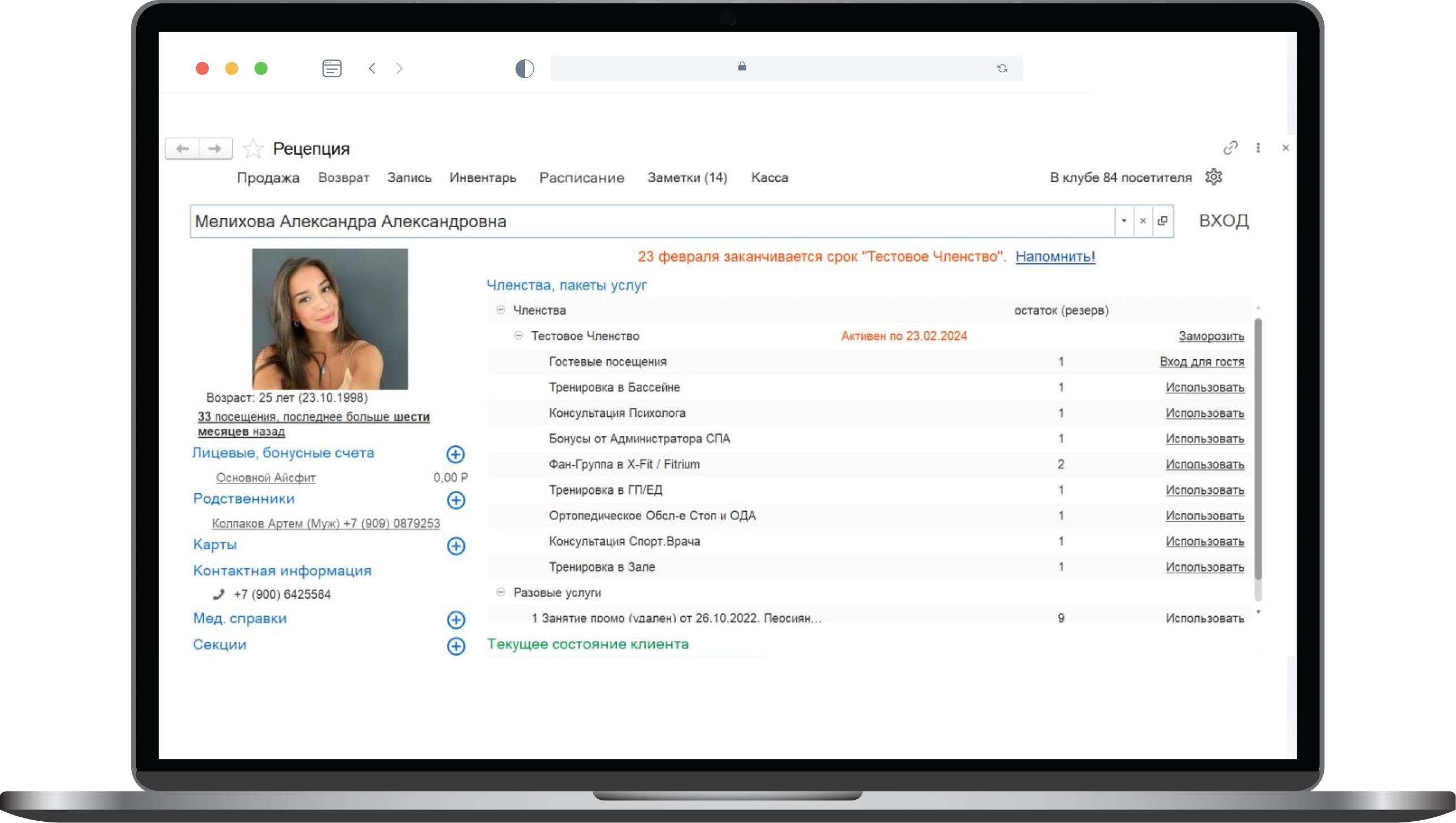Open relative Колпаков Артем link
The image size is (1456, 823).
pos(325,524)
